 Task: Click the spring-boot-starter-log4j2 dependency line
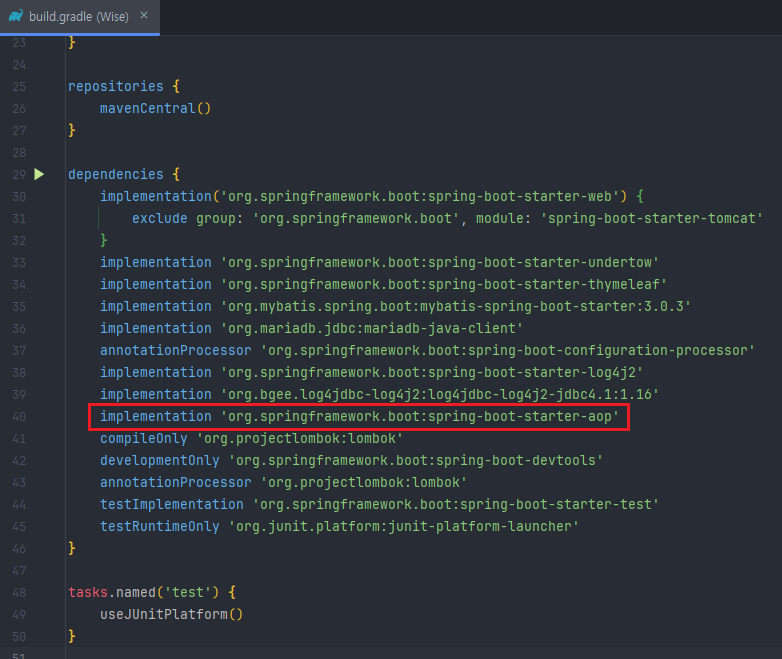[x=371, y=372]
